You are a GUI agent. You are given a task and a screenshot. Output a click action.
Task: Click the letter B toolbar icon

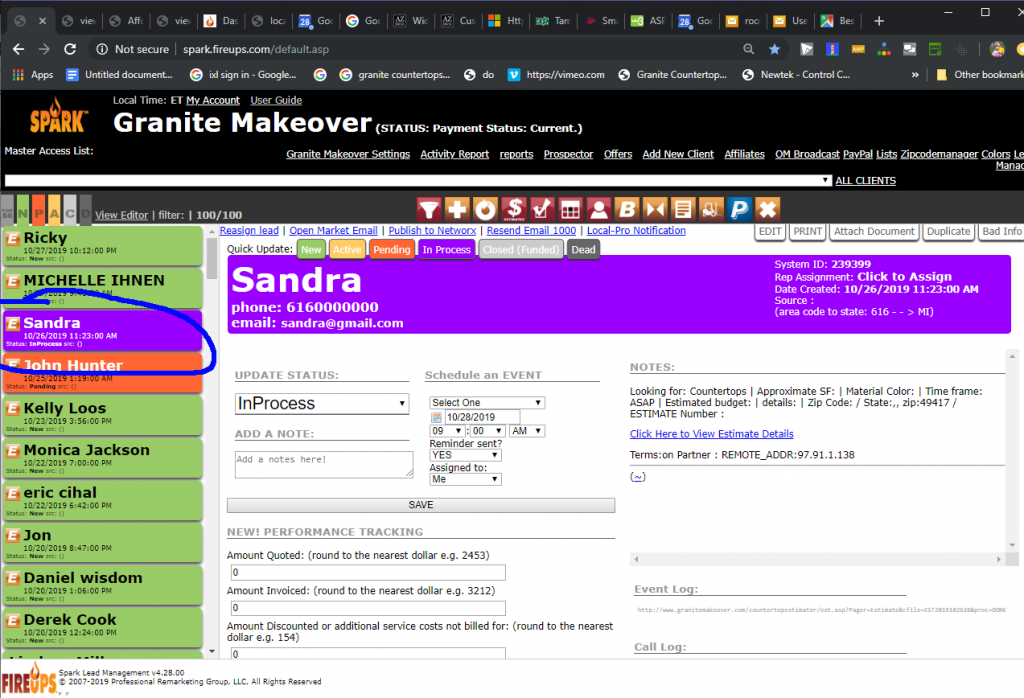627,210
